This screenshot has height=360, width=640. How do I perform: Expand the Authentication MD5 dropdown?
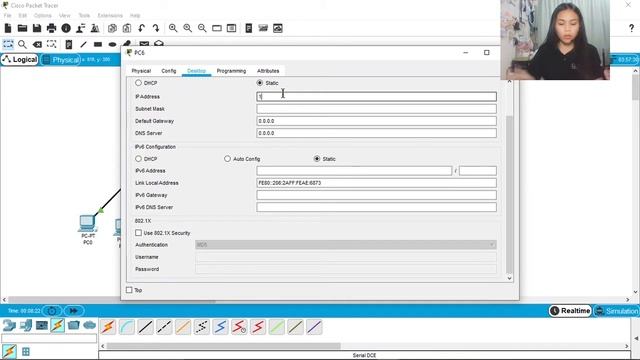click(346, 244)
